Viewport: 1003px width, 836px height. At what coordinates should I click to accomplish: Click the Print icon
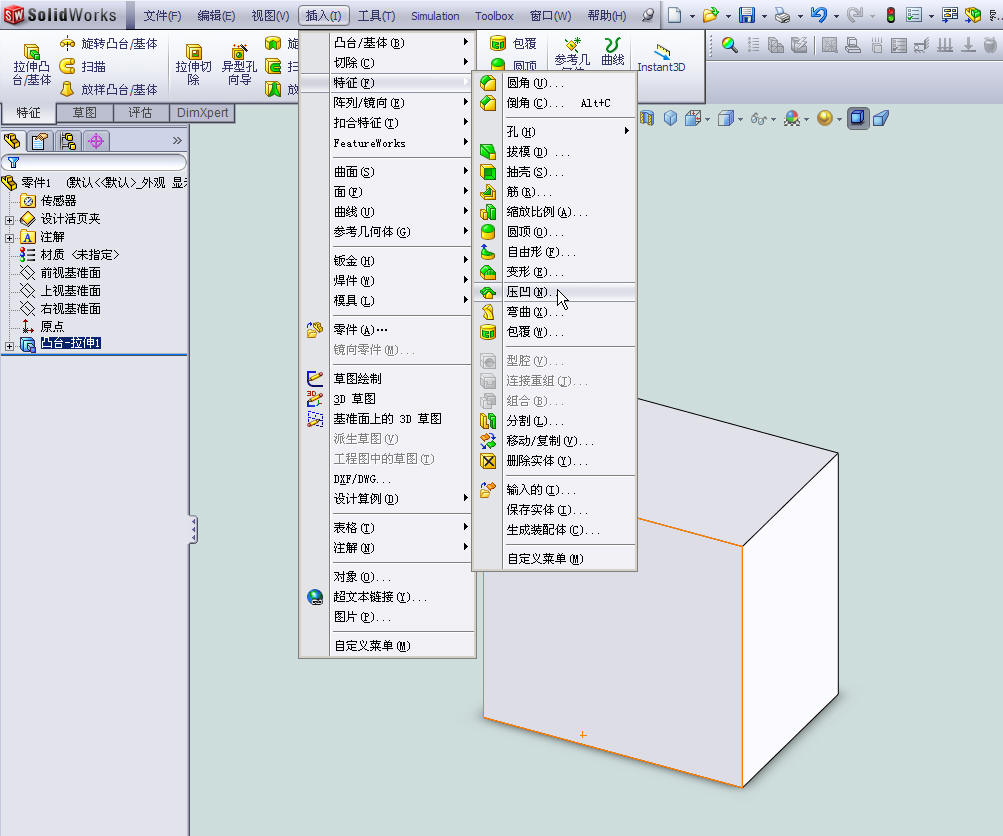[782, 15]
